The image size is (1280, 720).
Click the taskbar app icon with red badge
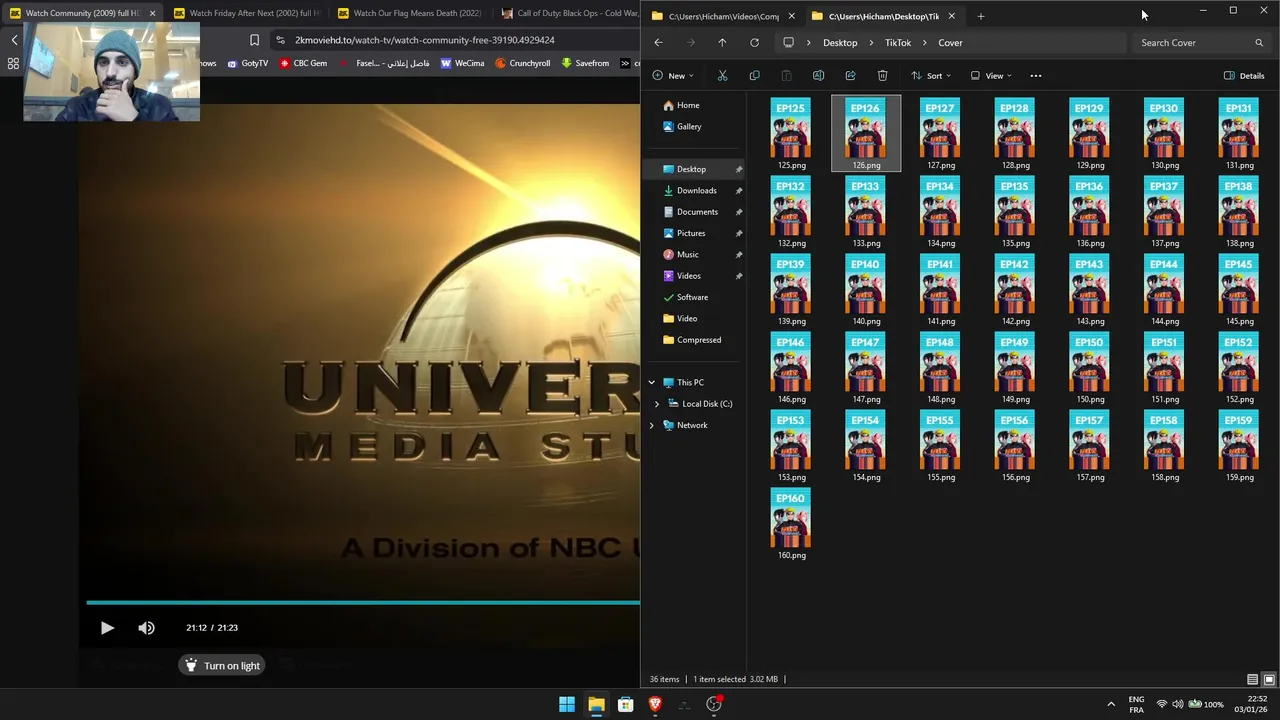pos(714,704)
